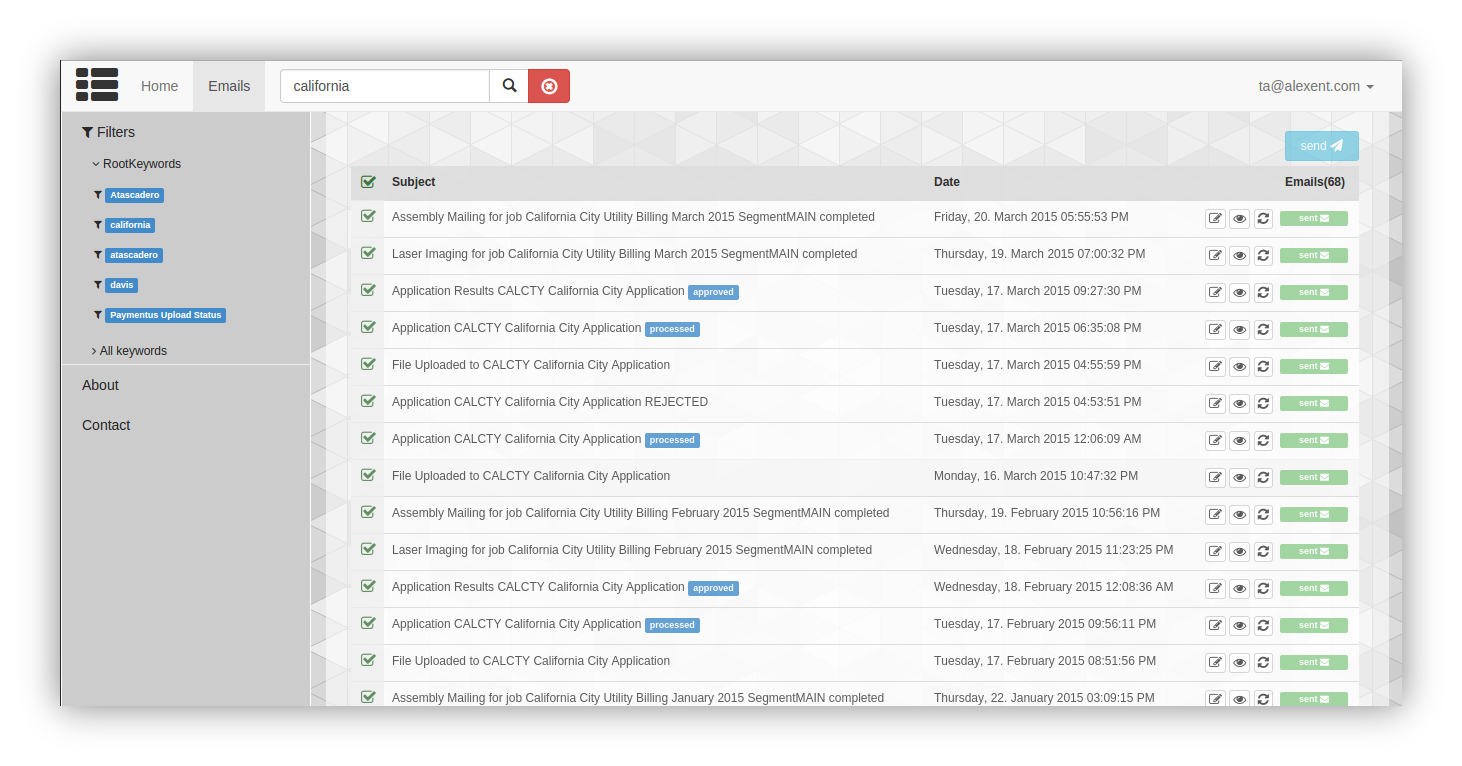Click the search magnifier button
Screen dimensions: 1462x766
[x=509, y=86]
